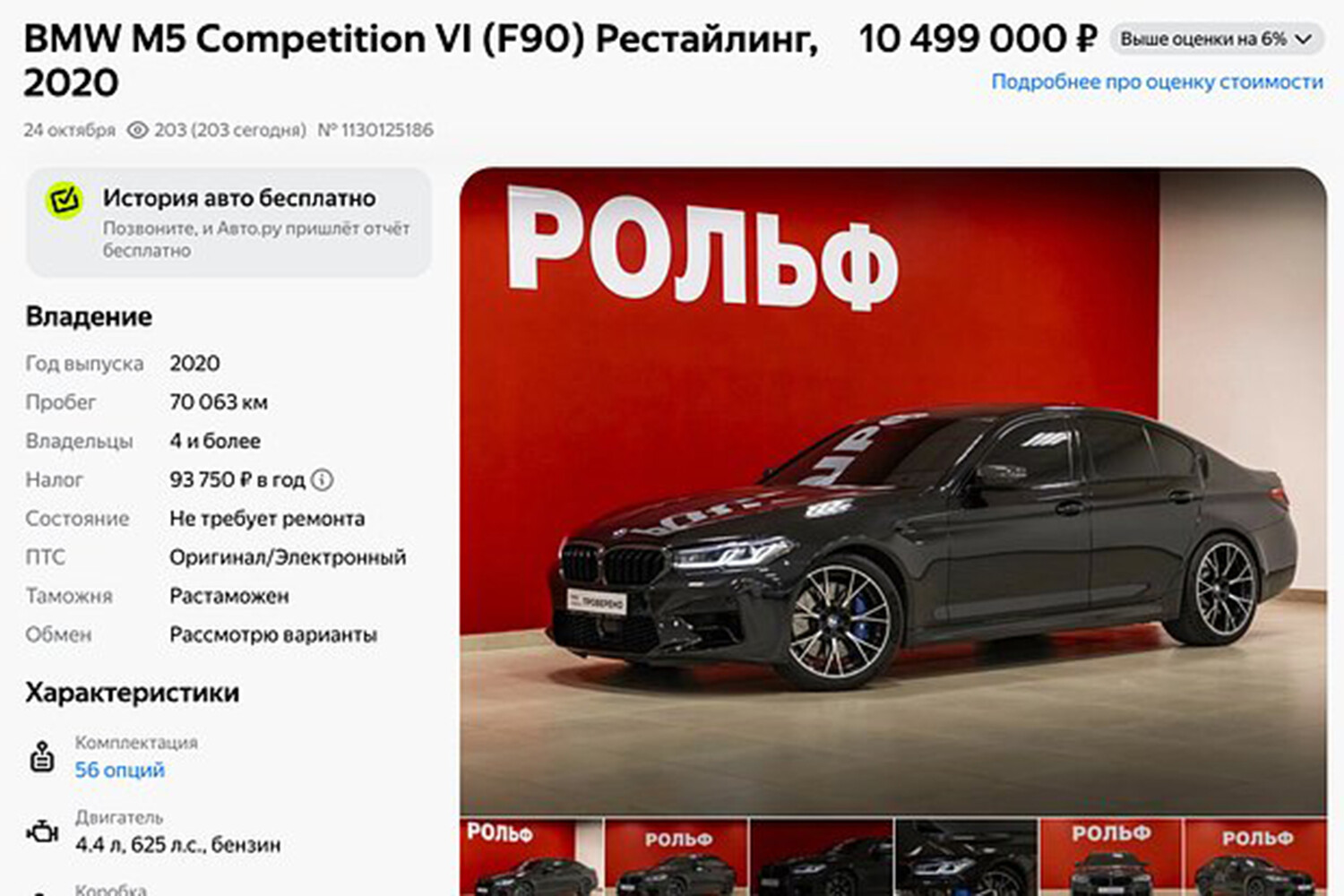This screenshot has width=1344, height=896.
Task: Click the chevron arrow in price badge
Action: pyautogui.click(x=1304, y=39)
